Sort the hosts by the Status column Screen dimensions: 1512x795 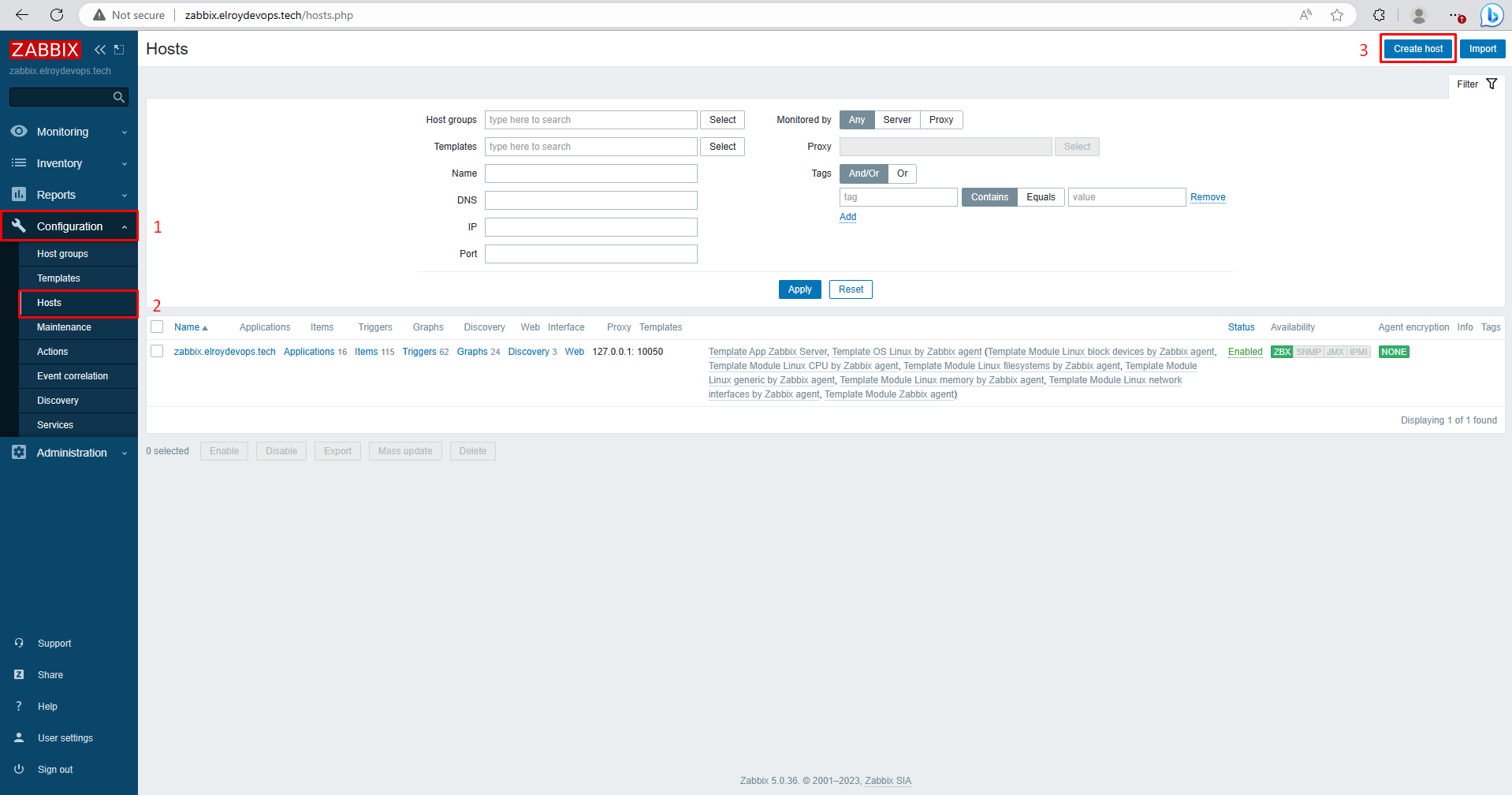1241,327
